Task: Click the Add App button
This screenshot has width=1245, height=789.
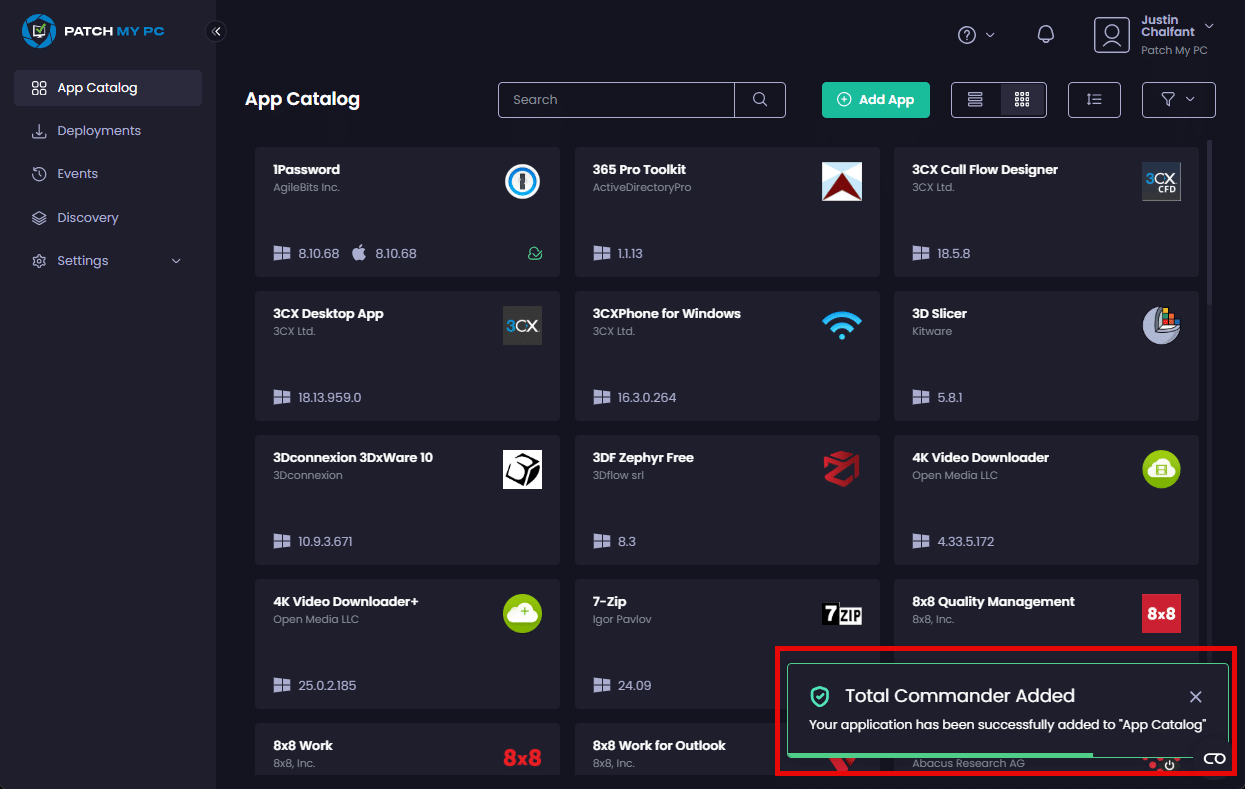Action: pyautogui.click(x=875, y=100)
